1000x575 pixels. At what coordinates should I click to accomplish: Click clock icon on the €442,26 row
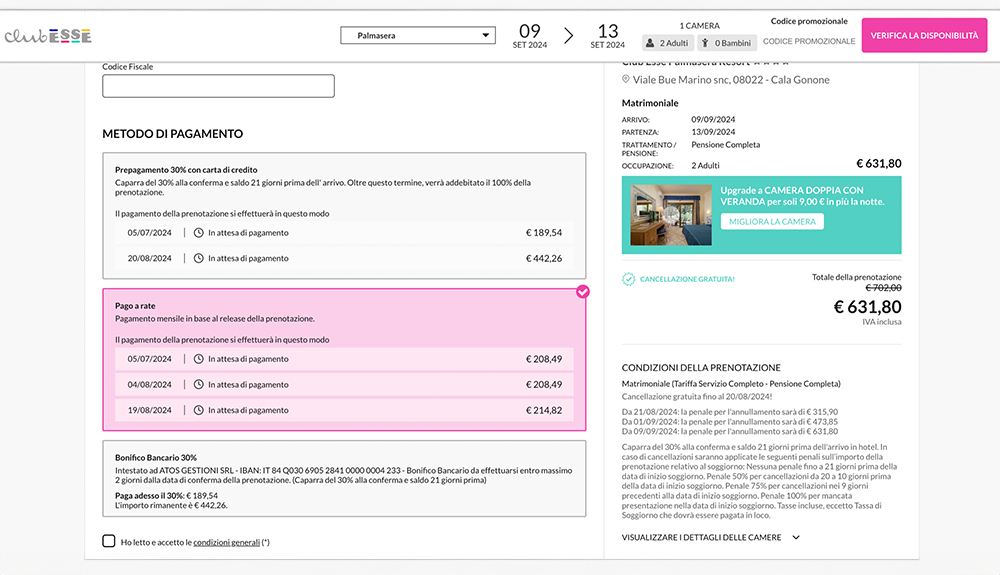coord(198,258)
